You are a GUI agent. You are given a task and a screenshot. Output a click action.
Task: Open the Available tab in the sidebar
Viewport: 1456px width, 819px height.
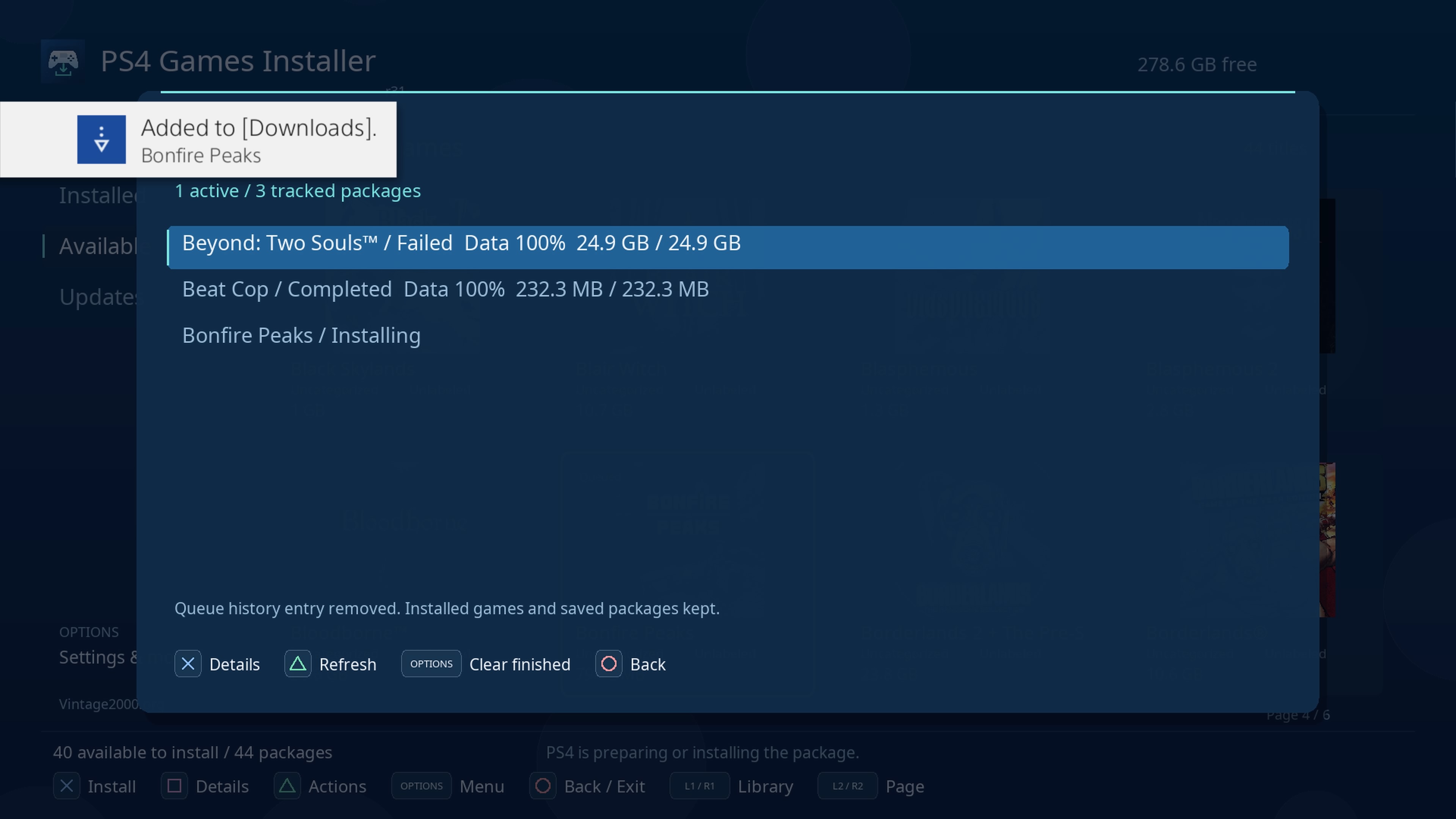[x=98, y=246]
